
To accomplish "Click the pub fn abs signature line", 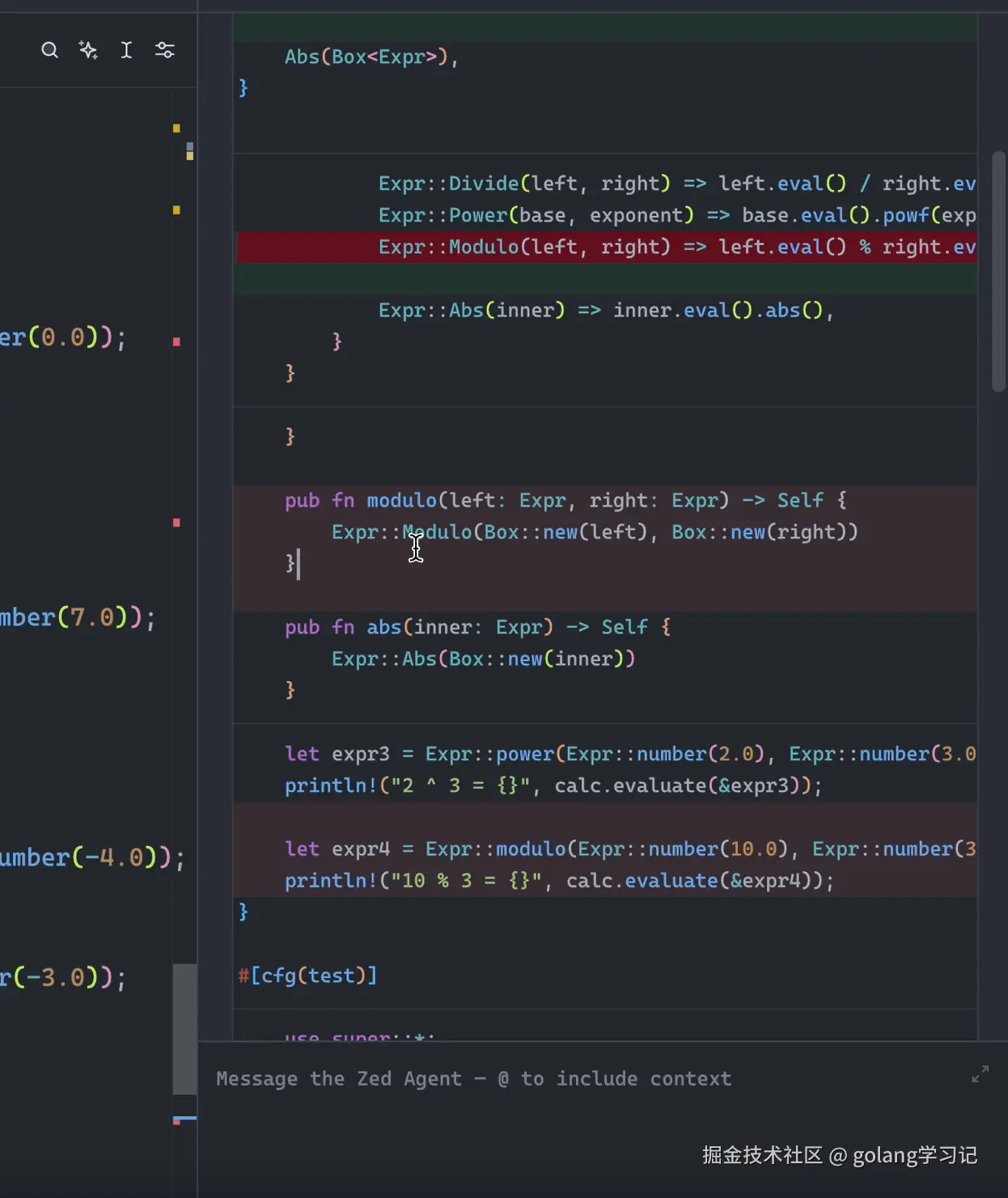I will coord(477,627).
